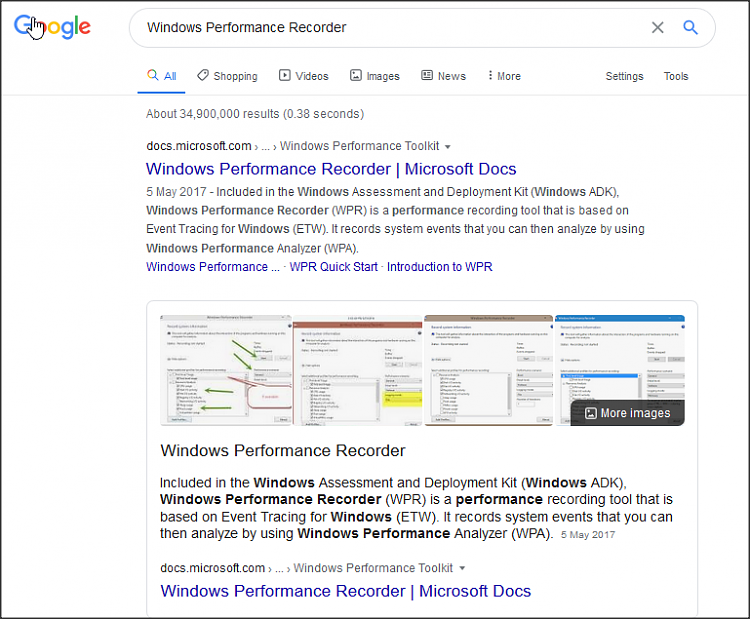
Task: Open the featured snippet's Microsoft Docs link
Action: pos(345,591)
